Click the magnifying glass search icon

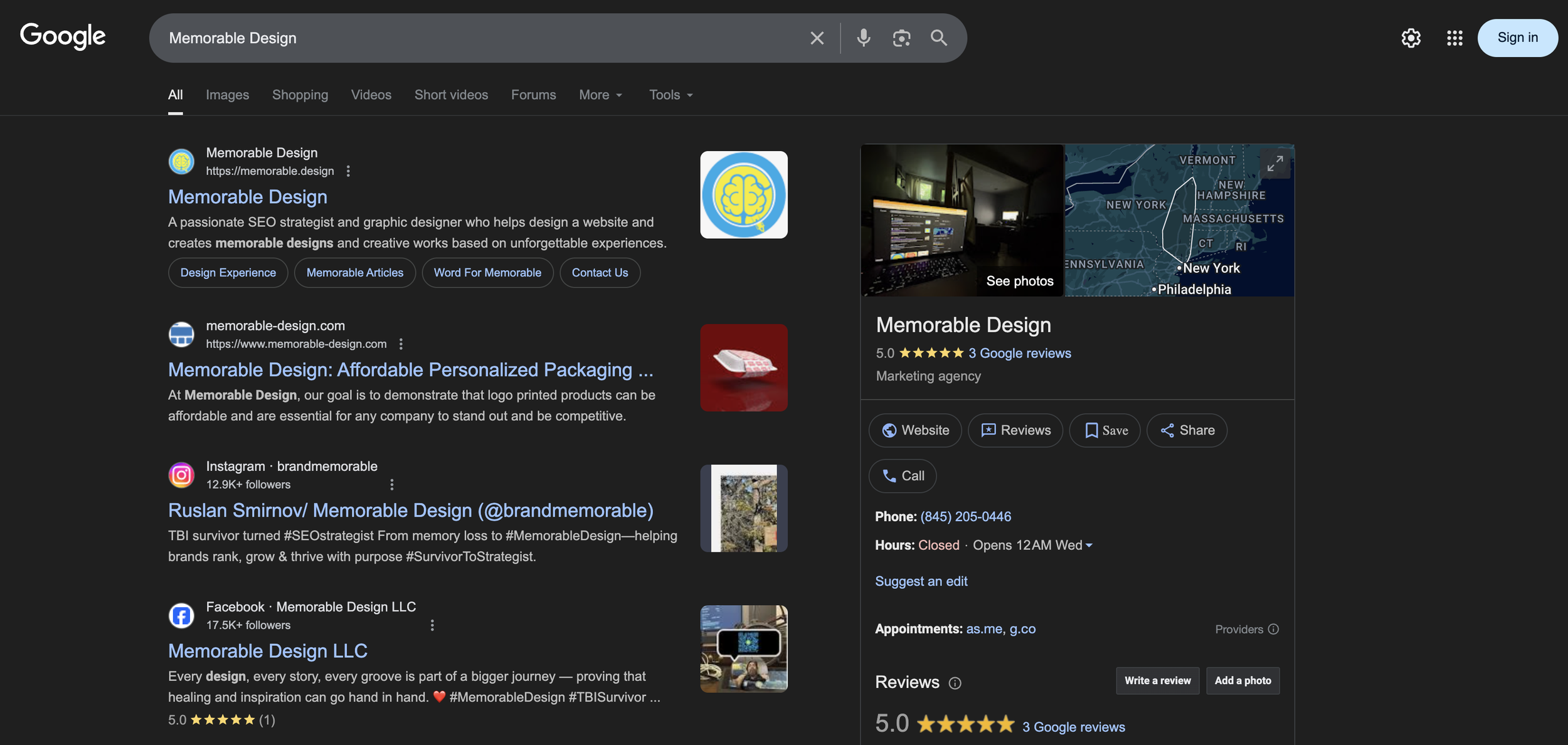click(938, 38)
